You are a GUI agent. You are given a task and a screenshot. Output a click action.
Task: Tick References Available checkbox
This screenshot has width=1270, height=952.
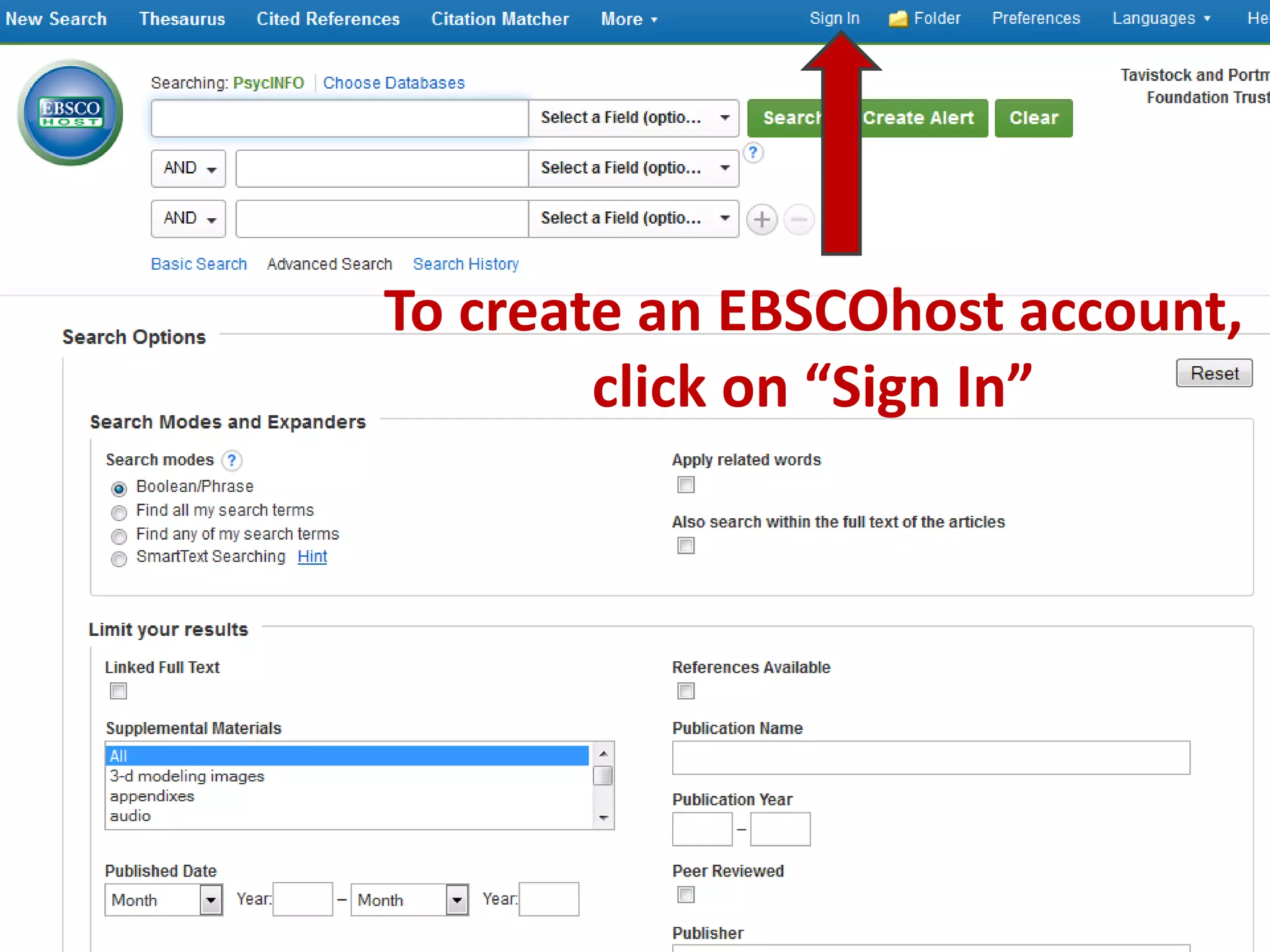pos(686,690)
